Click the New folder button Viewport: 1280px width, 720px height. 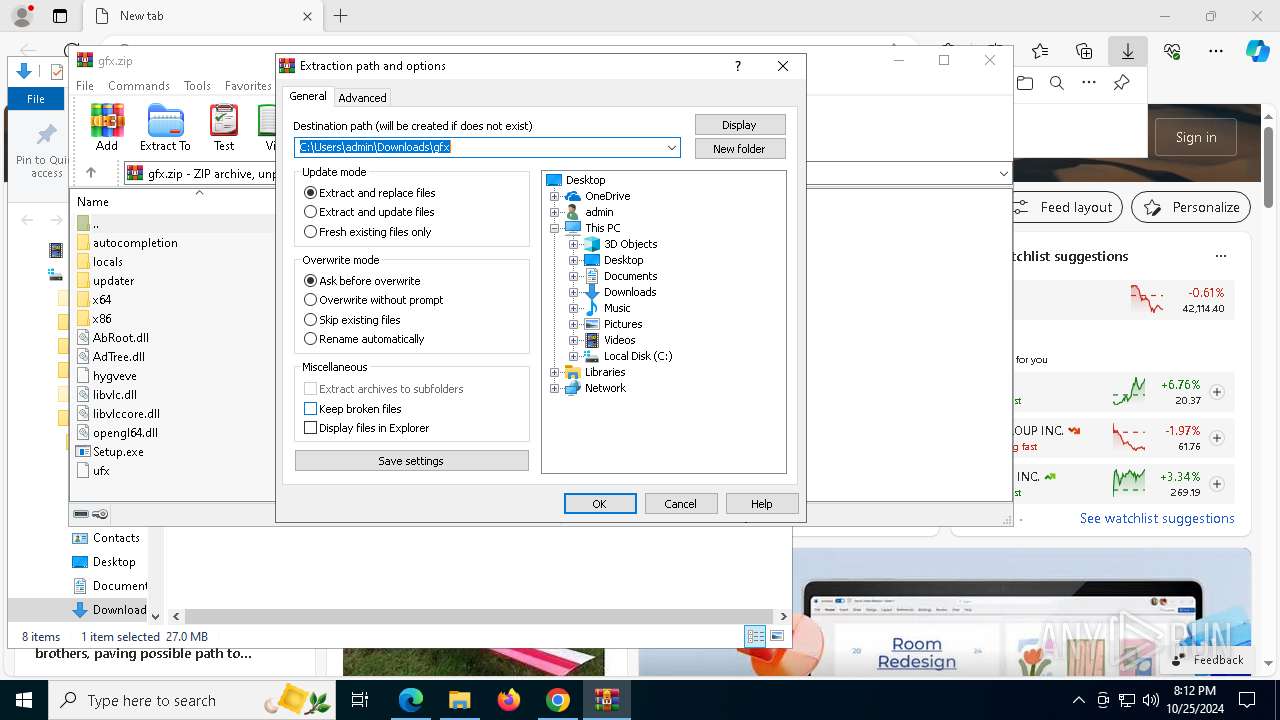pos(740,149)
